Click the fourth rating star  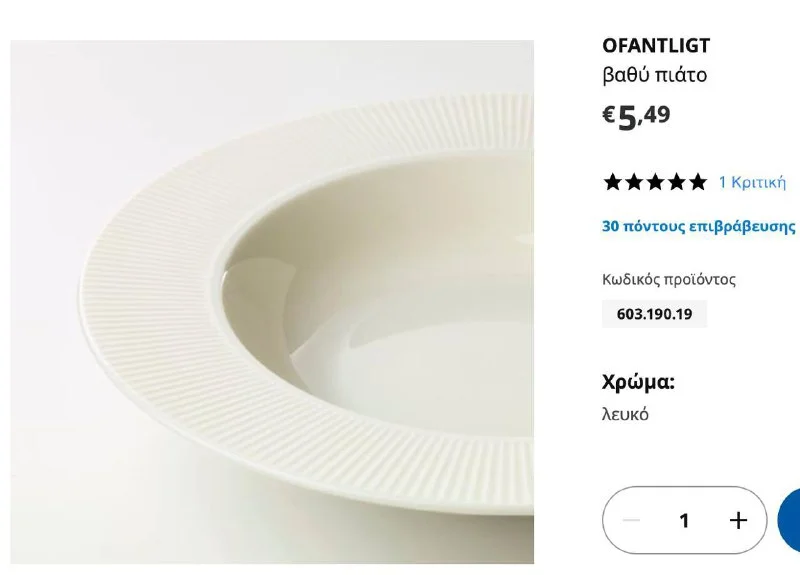tap(677, 182)
